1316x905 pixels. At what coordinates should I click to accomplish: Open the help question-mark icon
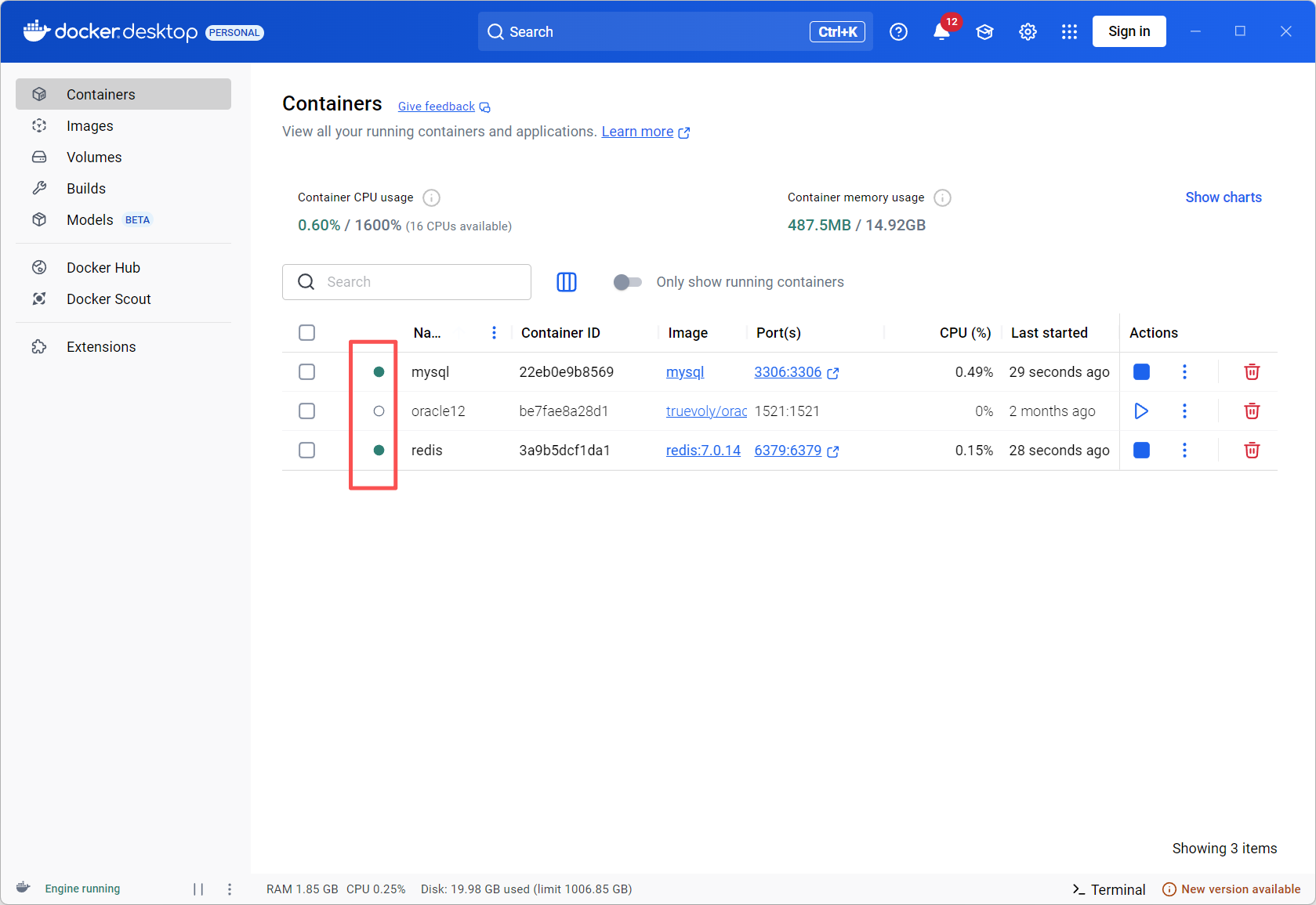[x=898, y=31]
